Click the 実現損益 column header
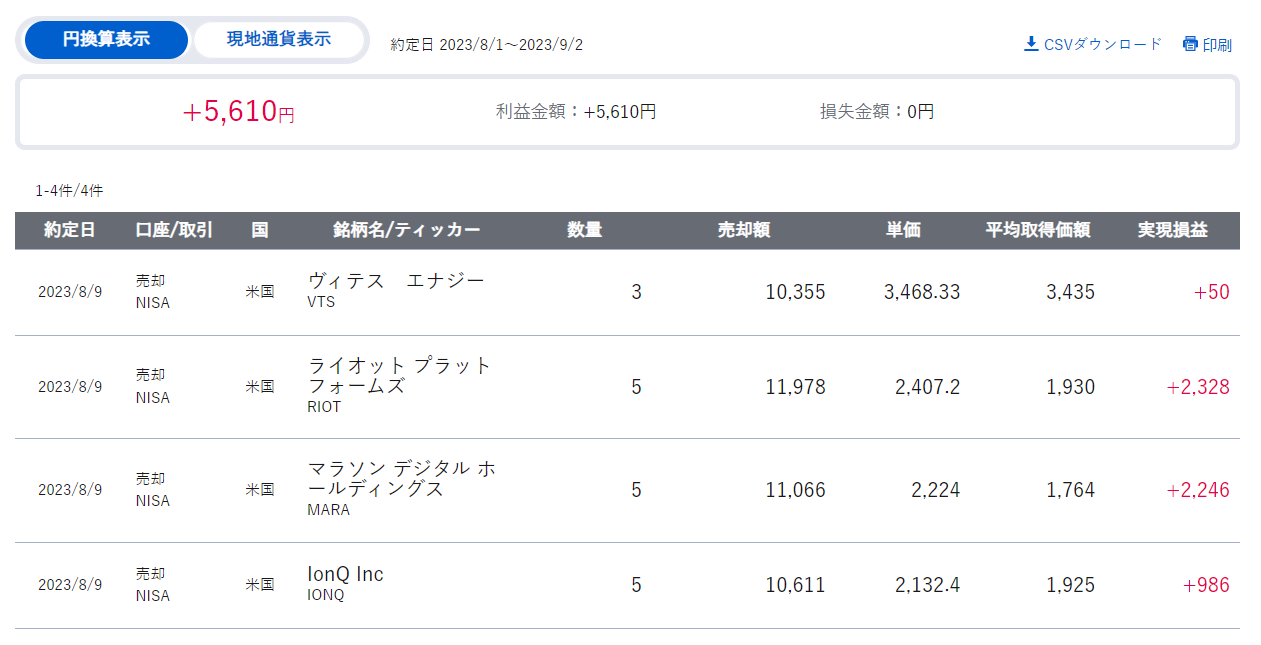Viewport: 1261px width, 645px height. pyautogui.click(x=1172, y=230)
